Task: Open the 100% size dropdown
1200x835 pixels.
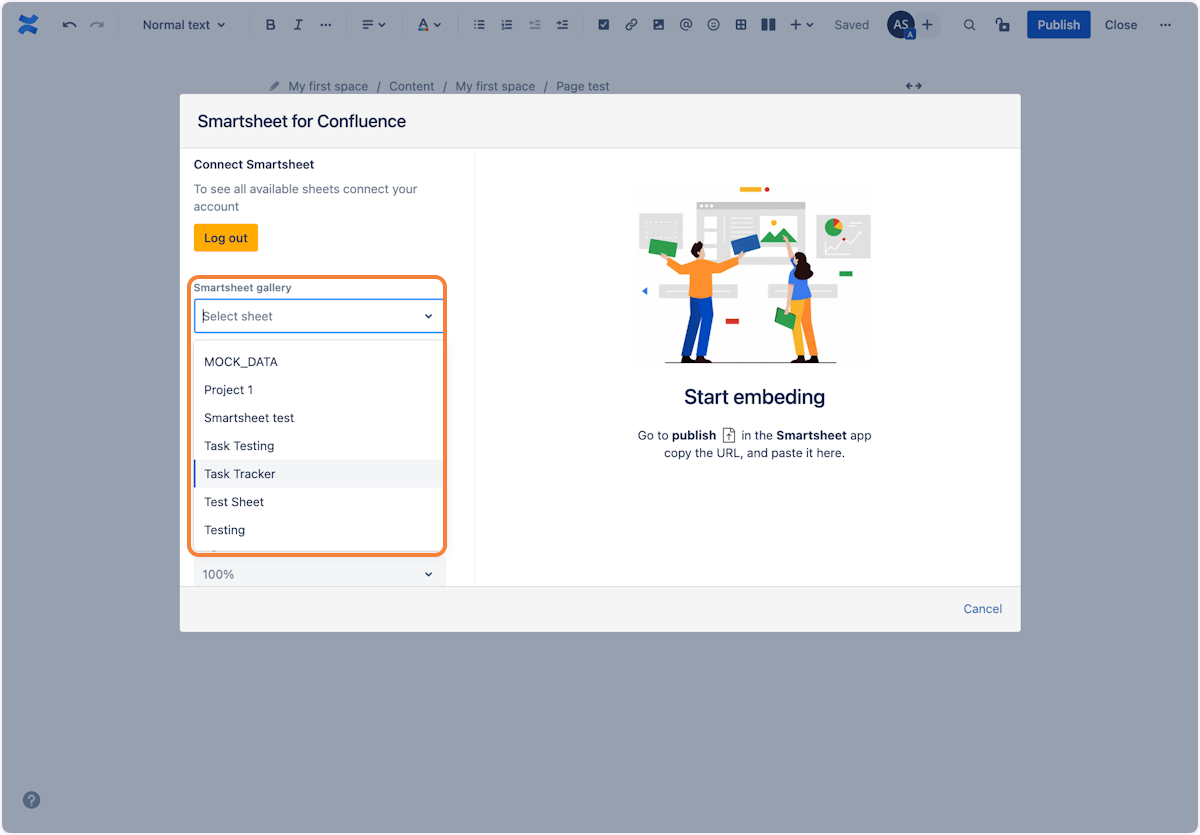Action: pos(319,574)
